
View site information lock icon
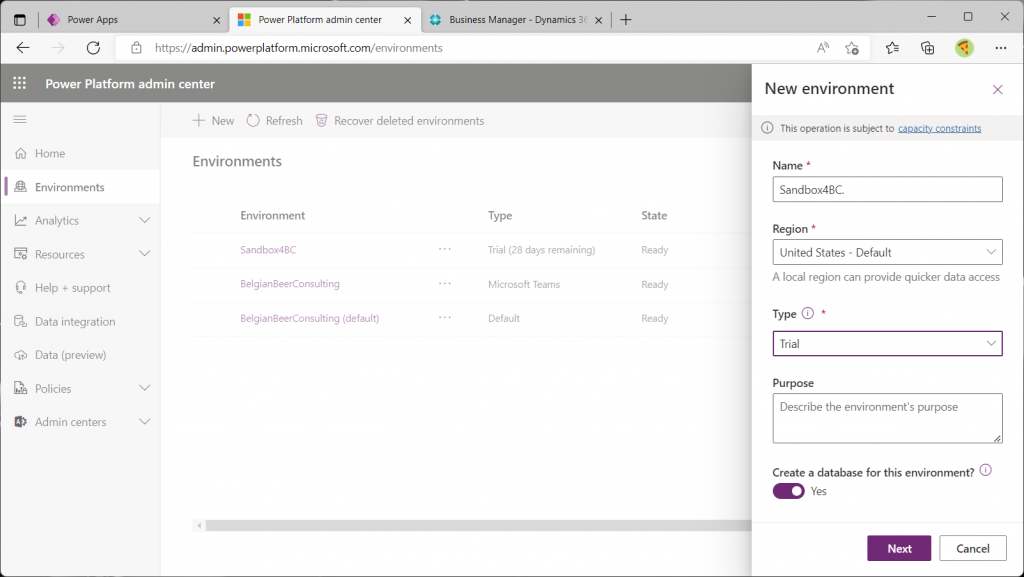point(136,48)
